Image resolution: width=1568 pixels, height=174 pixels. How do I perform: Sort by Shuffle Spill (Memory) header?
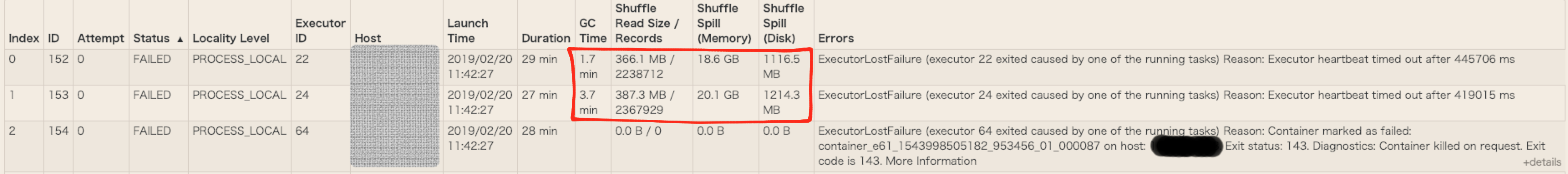[724, 23]
